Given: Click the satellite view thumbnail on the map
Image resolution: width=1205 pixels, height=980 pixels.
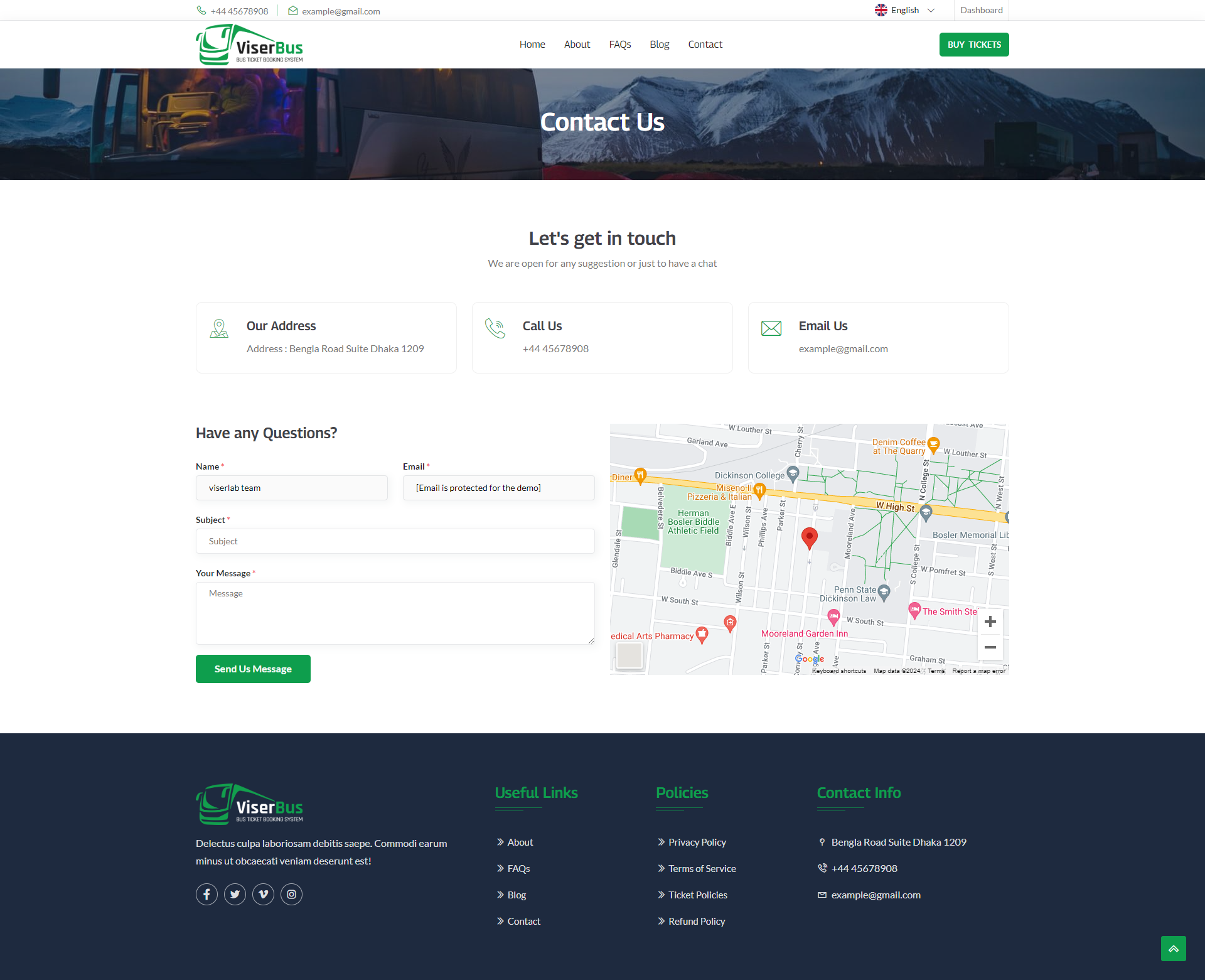Looking at the screenshot, I should 629,655.
